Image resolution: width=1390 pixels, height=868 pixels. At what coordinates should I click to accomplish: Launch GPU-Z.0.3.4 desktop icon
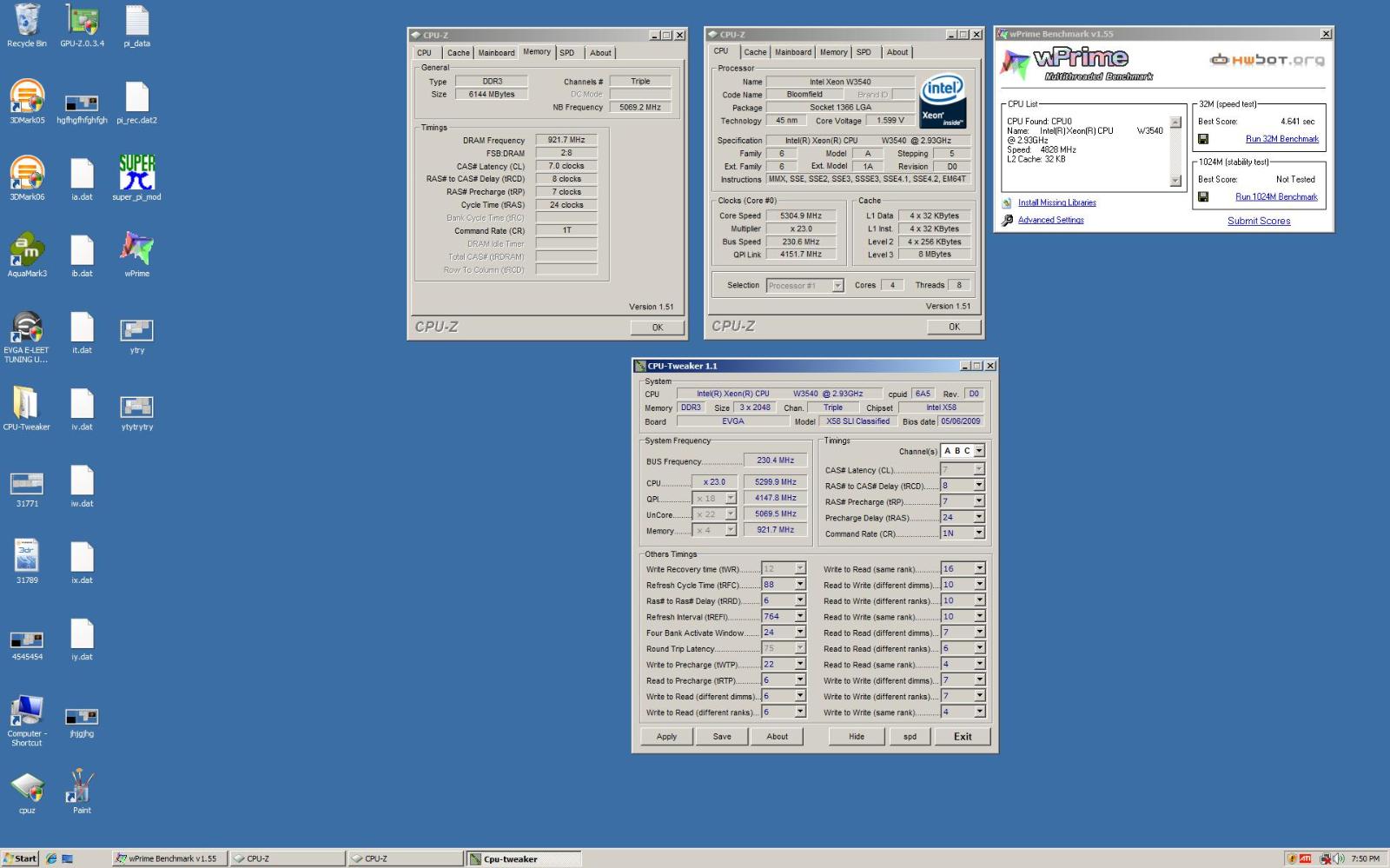[x=82, y=24]
